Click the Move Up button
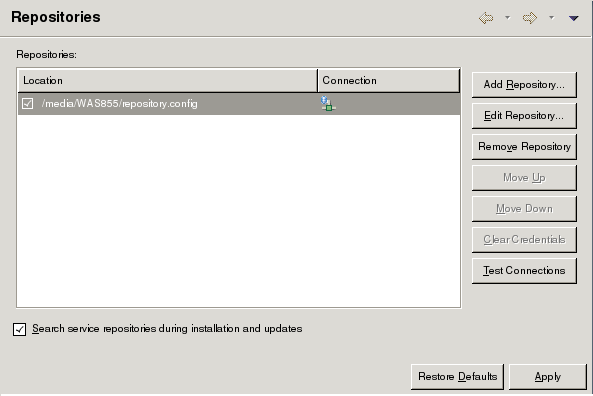Viewport: 593px width, 396px height. [x=524, y=178]
